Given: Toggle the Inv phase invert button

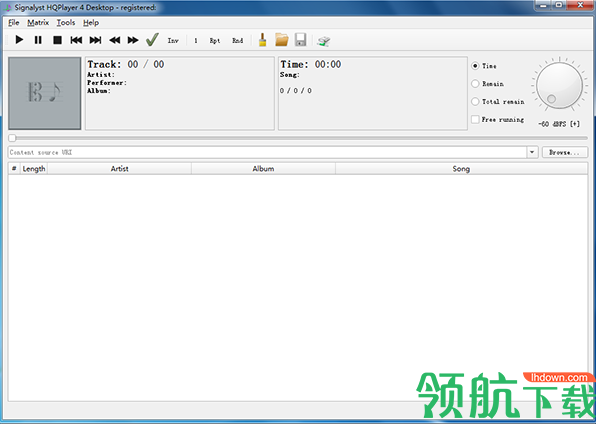Looking at the screenshot, I should (173, 40).
